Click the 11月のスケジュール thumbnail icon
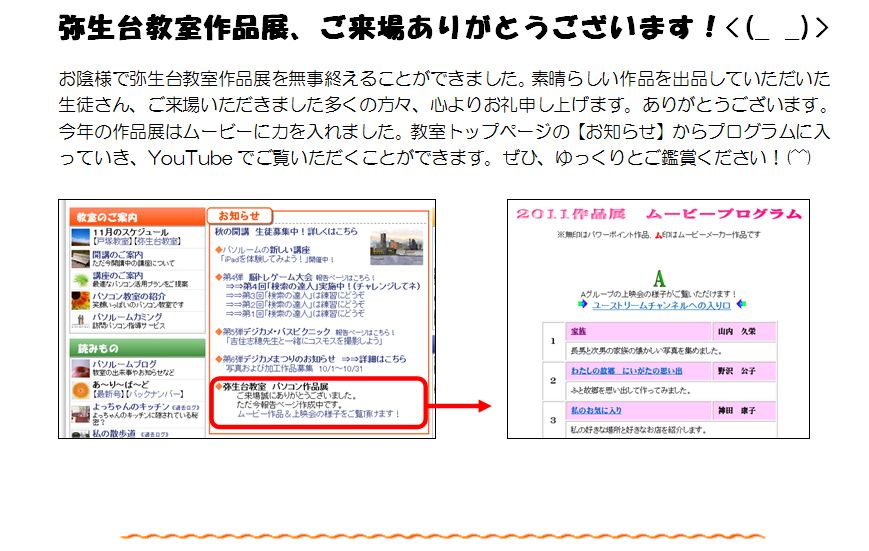This screenshot has width=869, height=551. pyautogui.click(x=80, y=236)
